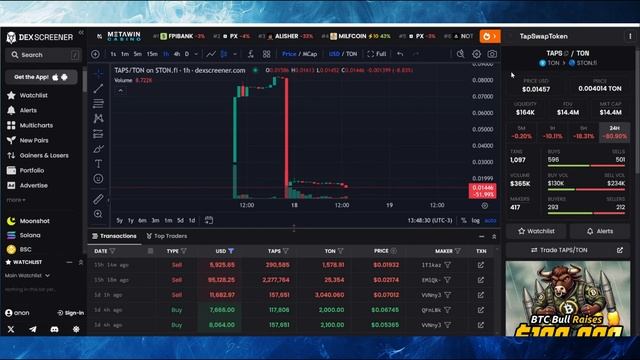The height and width of the screenshot is (360, 640).
Task: Switch to the Transactions tab
Action: coord(114,236)
